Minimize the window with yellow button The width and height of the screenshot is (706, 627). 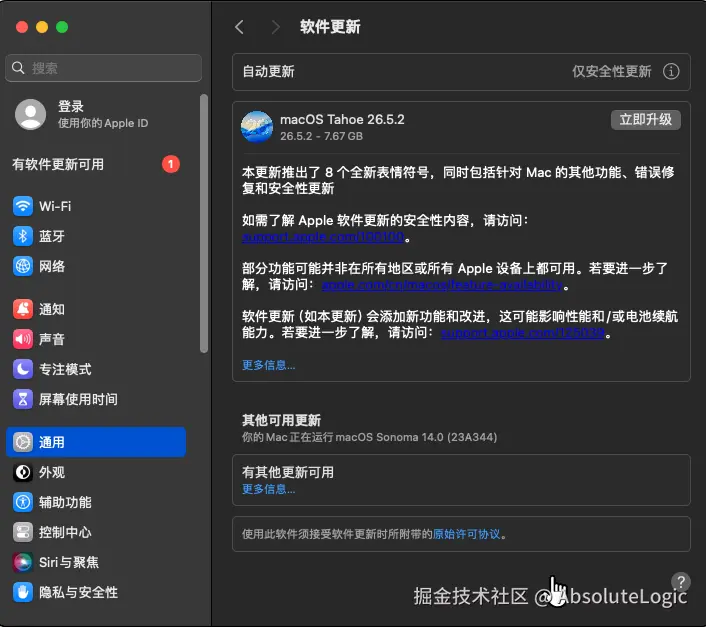(x=42, y=27)
